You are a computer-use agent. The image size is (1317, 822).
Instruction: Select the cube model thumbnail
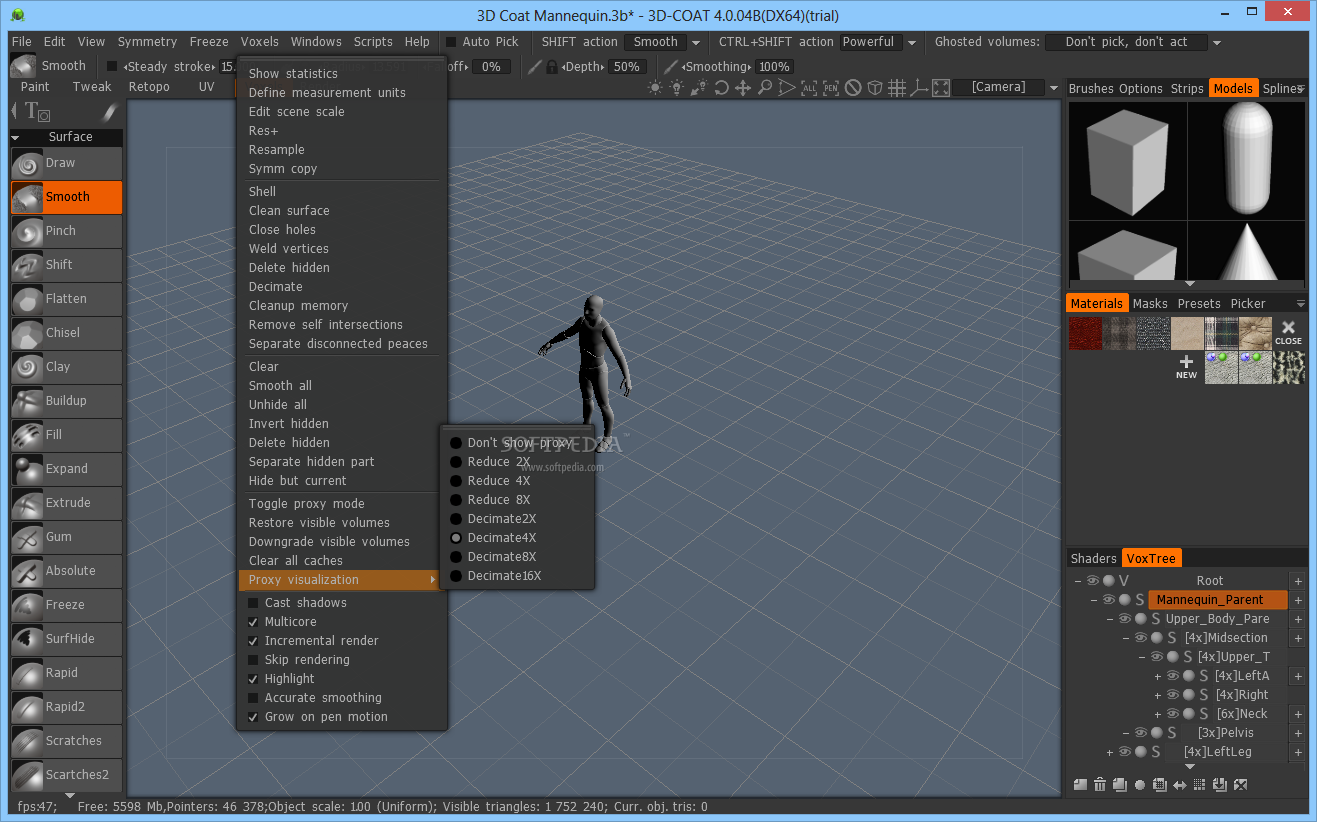(x=1127, y=161)
